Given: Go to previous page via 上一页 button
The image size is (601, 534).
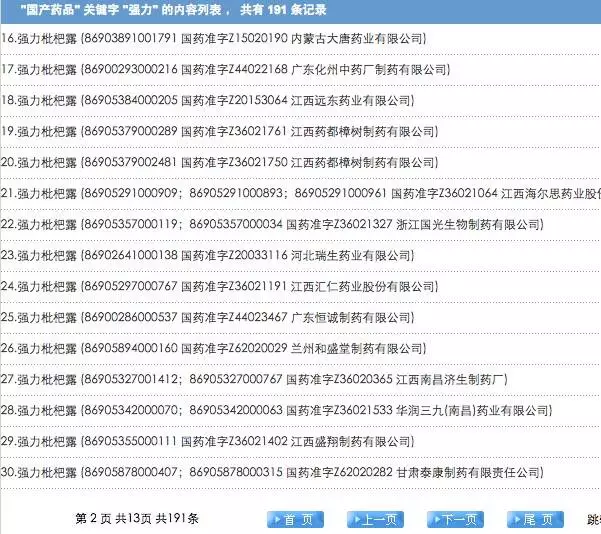Looking at the screenshot, I should [375, 519].
